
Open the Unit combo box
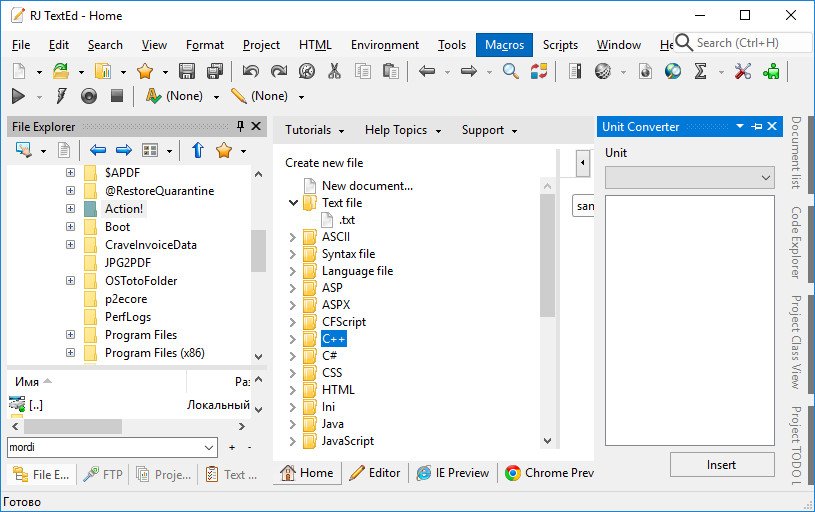(x=690, y=177)
